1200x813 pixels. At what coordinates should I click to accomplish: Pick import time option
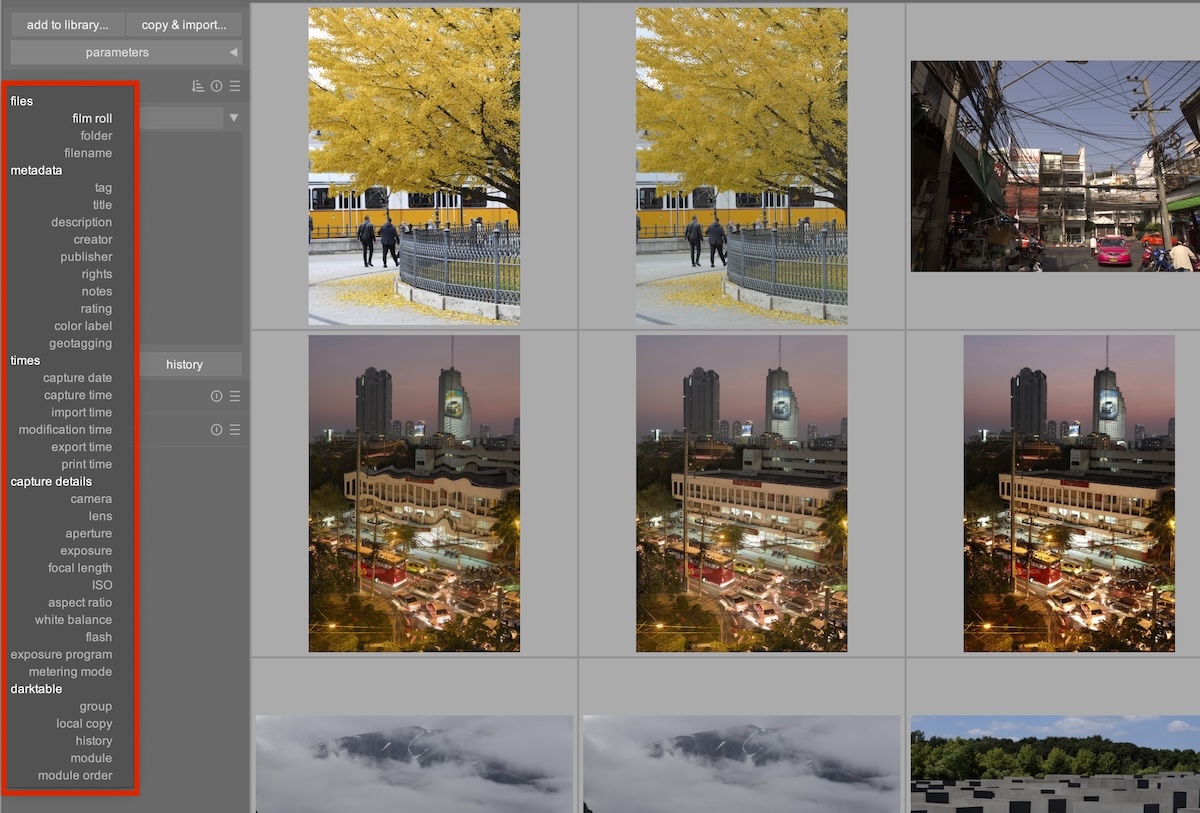click(82, 413)
